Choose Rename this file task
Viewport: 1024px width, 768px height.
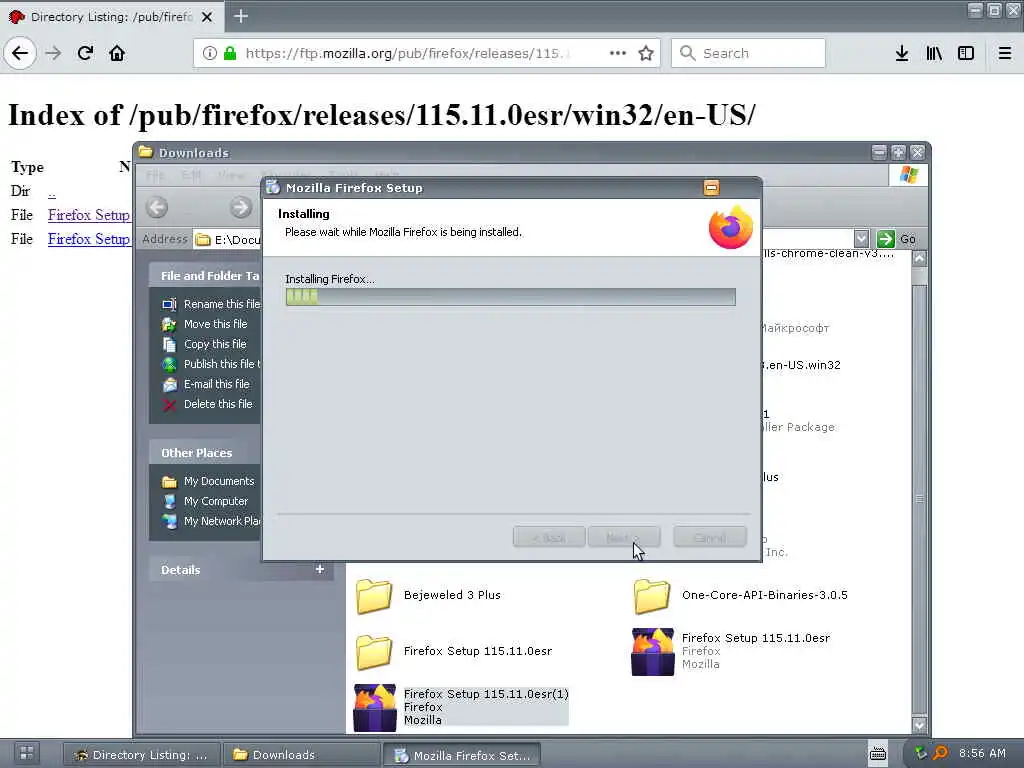click(x=211, y=304)
